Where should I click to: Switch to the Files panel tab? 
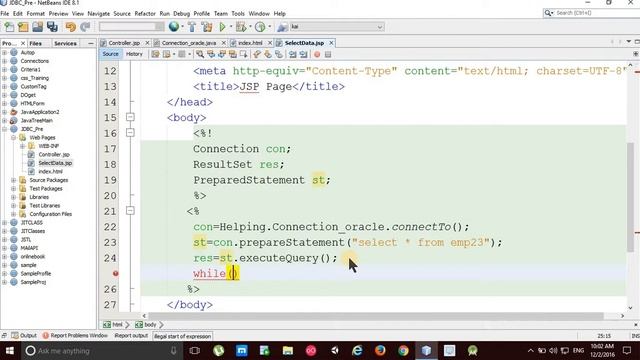point(36,43)
